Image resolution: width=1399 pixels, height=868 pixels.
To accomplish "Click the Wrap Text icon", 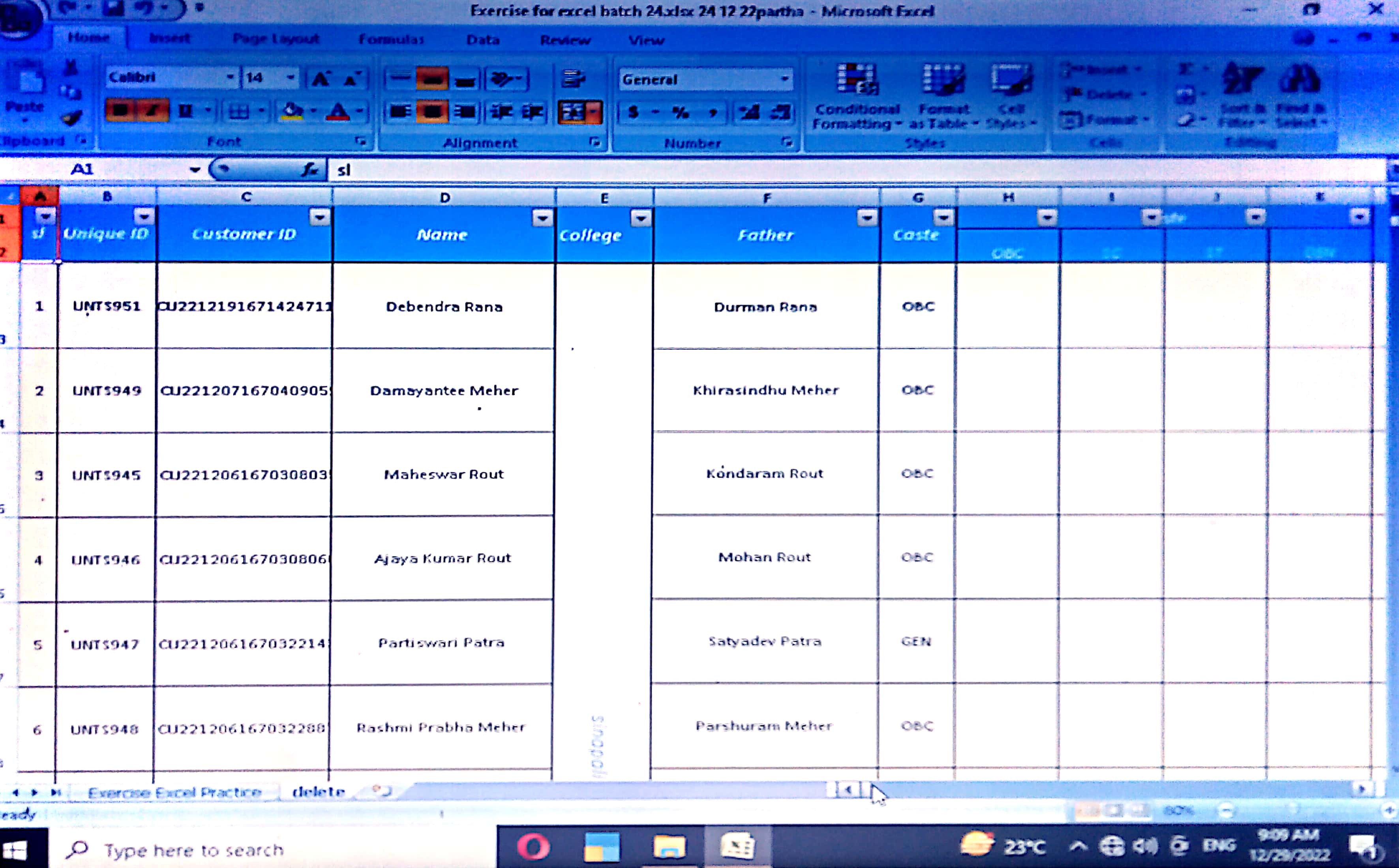I will click(573, 79).
